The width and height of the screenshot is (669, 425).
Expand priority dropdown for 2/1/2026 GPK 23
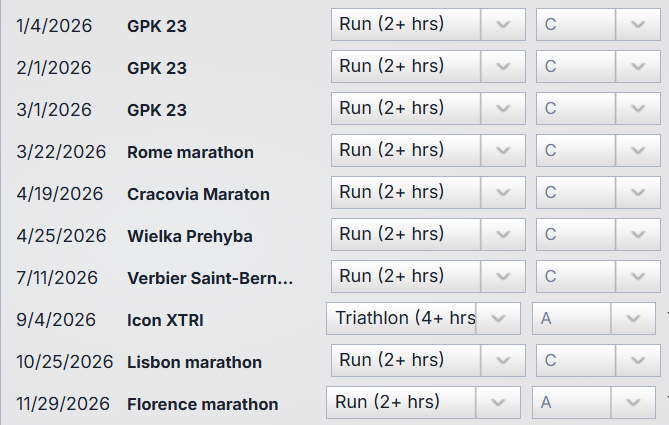(x=636, y=67)
